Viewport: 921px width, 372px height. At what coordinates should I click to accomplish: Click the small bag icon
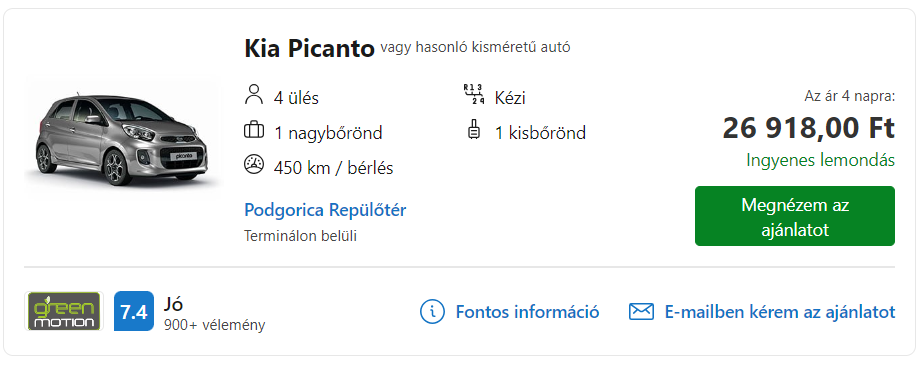tap(473, 130)
